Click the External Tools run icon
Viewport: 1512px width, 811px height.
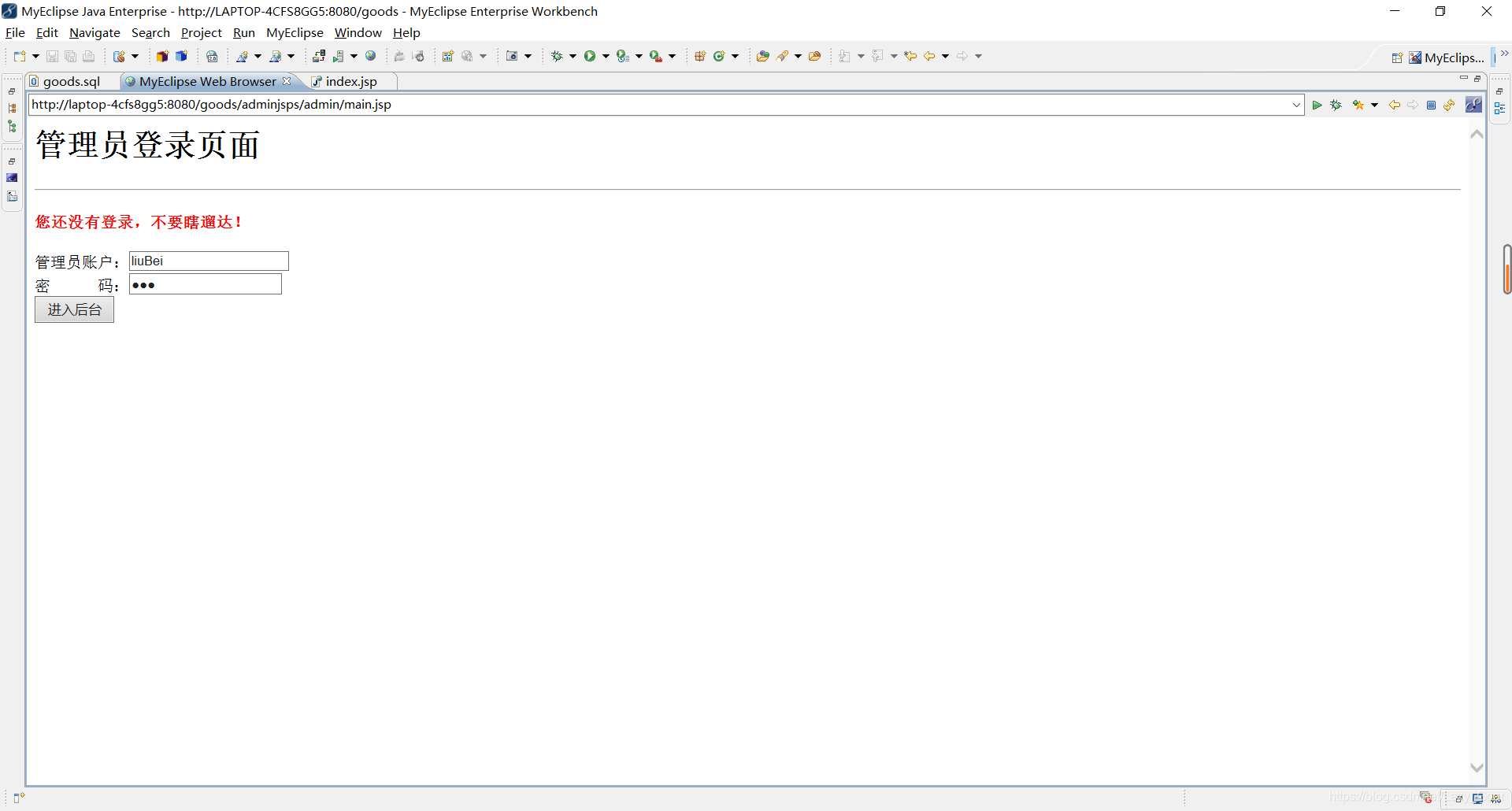(x=655, y=56)
